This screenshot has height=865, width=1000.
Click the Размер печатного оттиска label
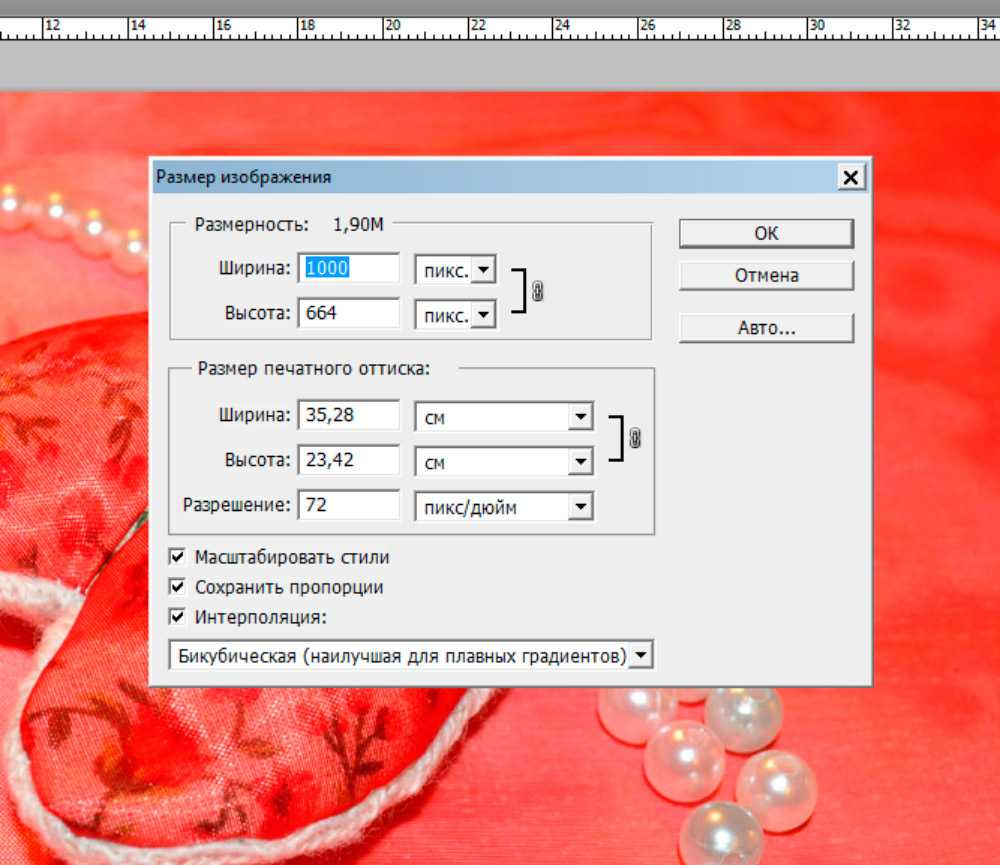[314, 369]
